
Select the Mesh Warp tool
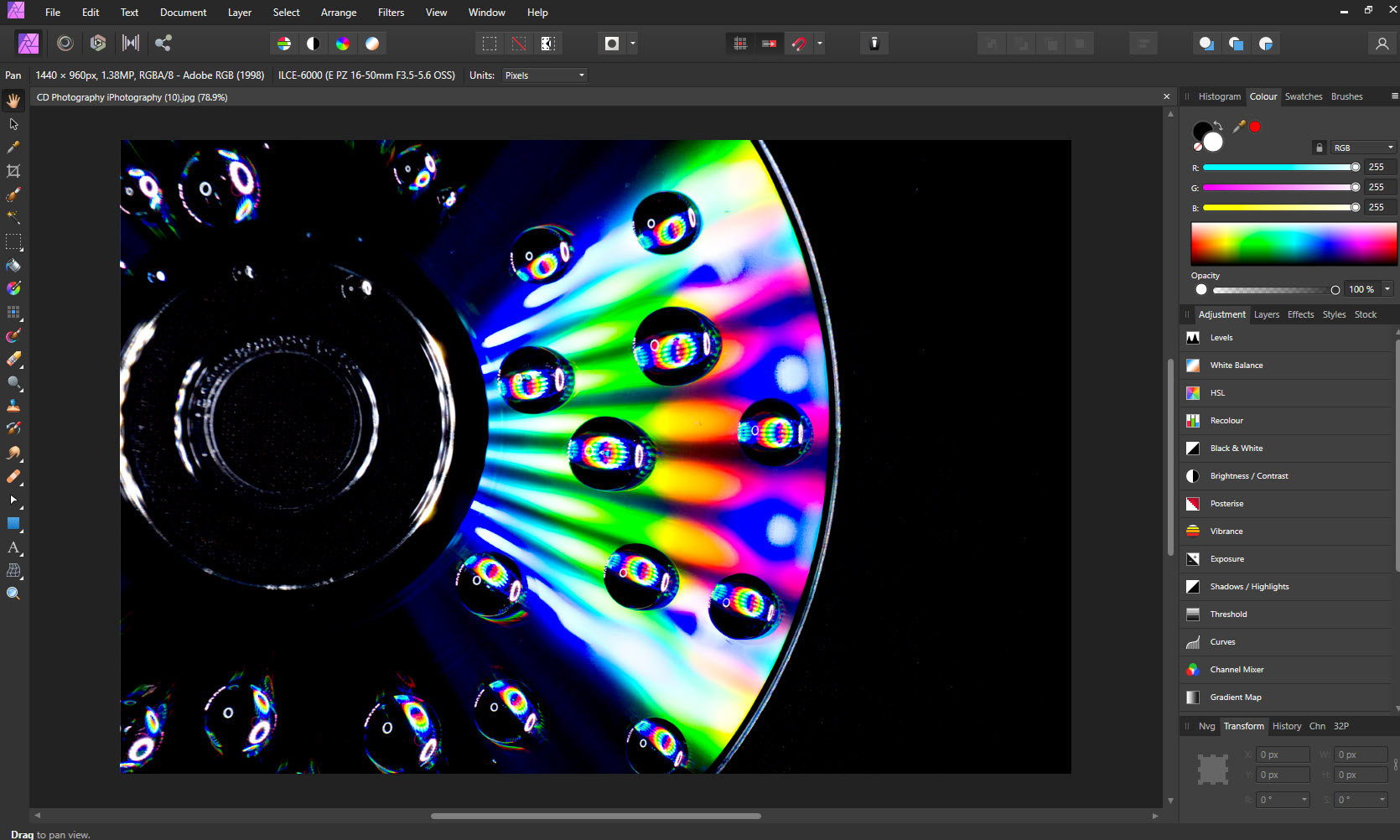[13, 570]
